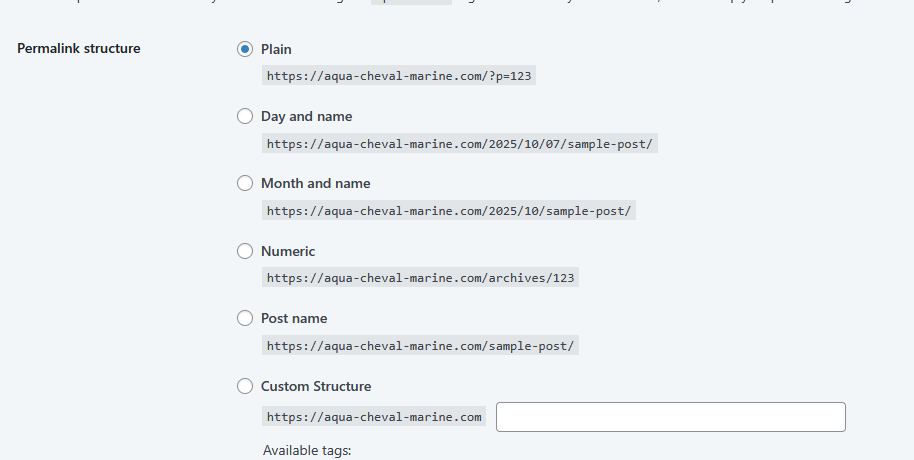Click the "Plain" option label text
This screenshot has height=460, width=914.
(x=276, y=49)
